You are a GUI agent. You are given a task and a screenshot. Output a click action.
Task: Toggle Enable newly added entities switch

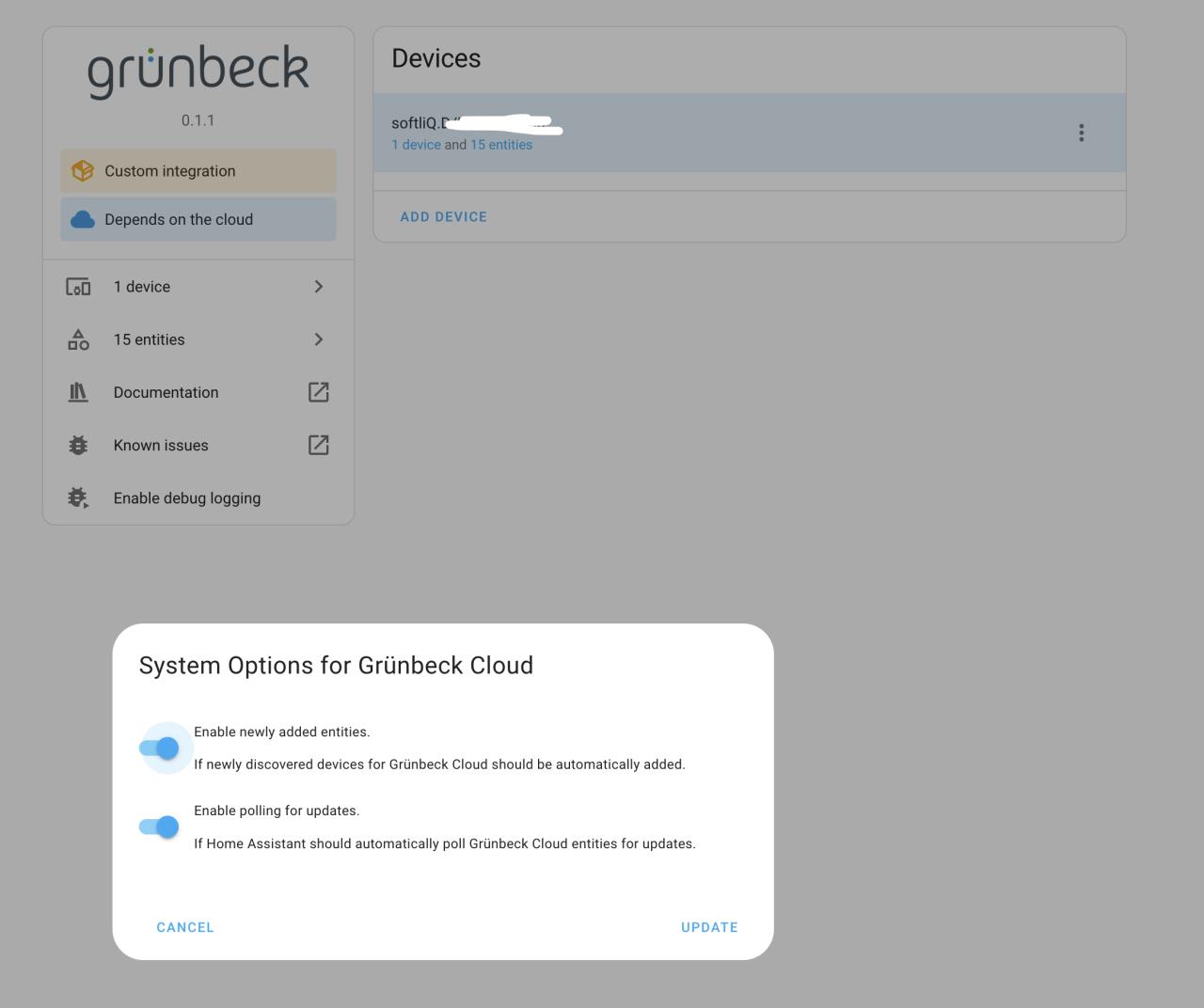(x=159, y=748)
